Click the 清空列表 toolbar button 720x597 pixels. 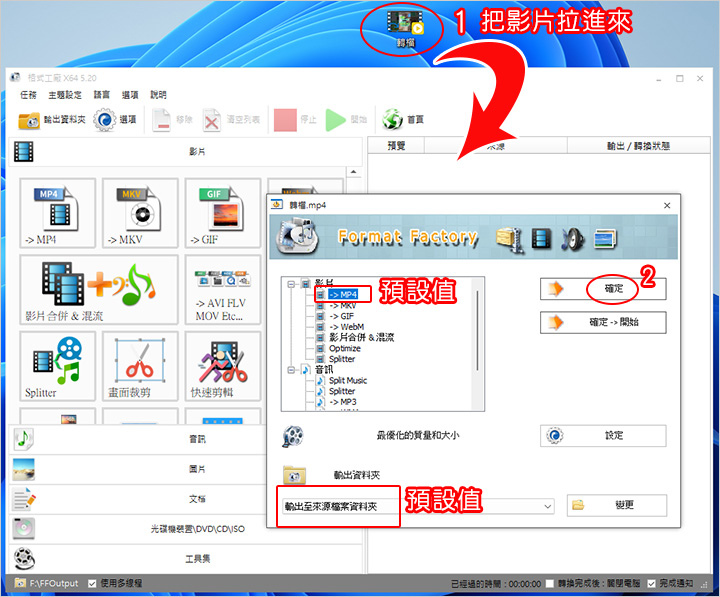(x=232, y=120)
